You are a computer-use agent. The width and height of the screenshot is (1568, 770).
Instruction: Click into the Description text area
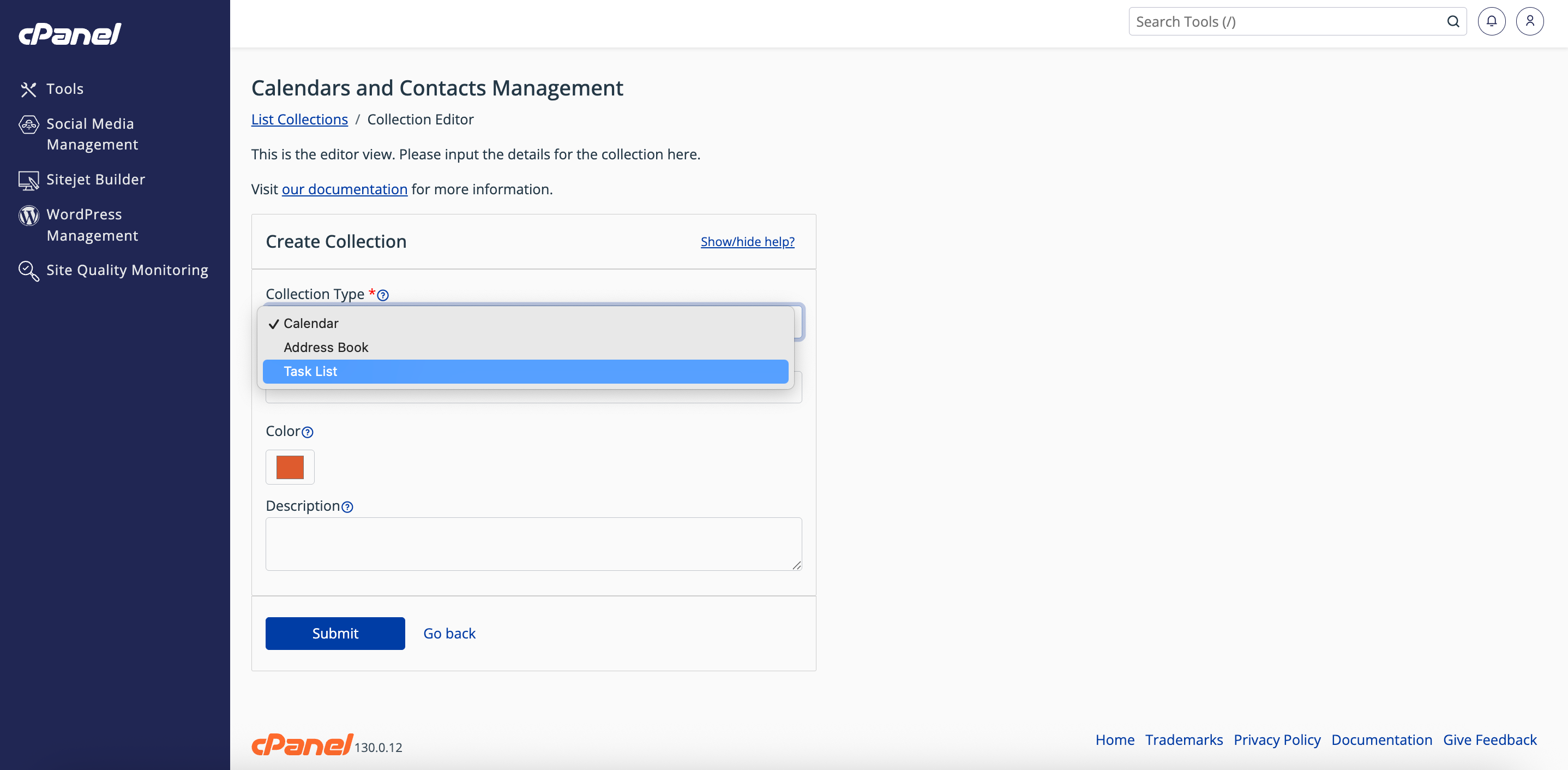pyautogui.click(x=533, y=544)
